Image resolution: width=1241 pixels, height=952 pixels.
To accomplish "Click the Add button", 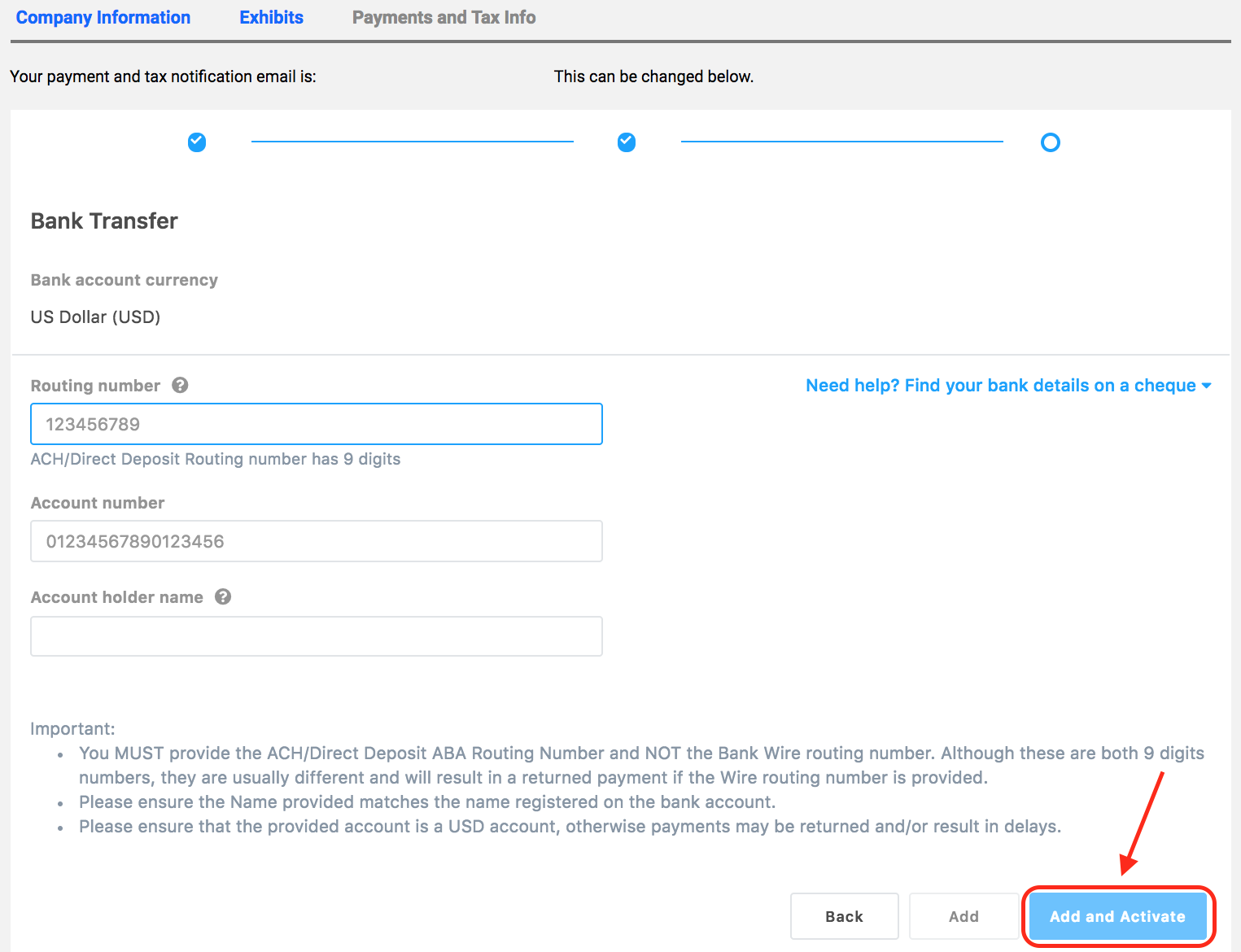I will [x=964, y=916].
